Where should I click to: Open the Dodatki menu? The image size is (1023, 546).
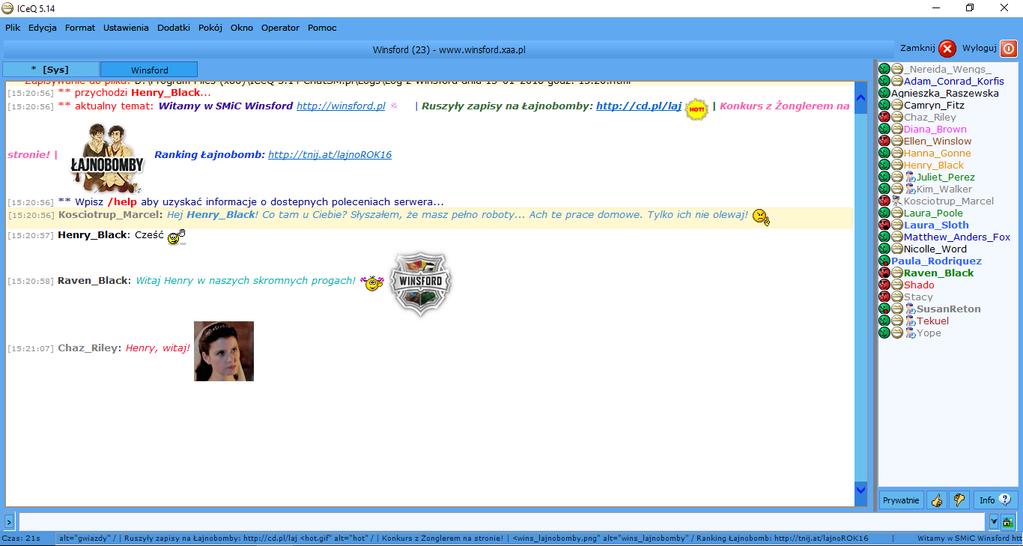[x=174, y=27]
